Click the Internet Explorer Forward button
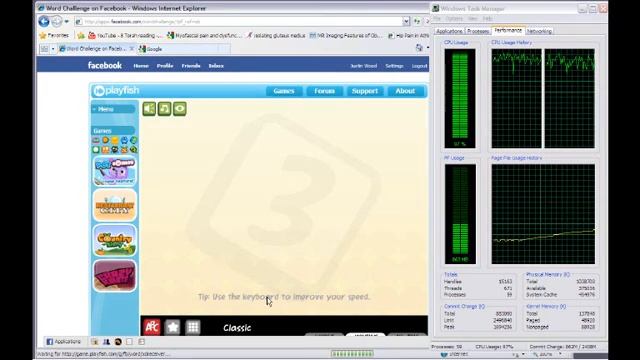Viewport: 640px width, 360px height. pyautogui.click(x=57, y=21)
